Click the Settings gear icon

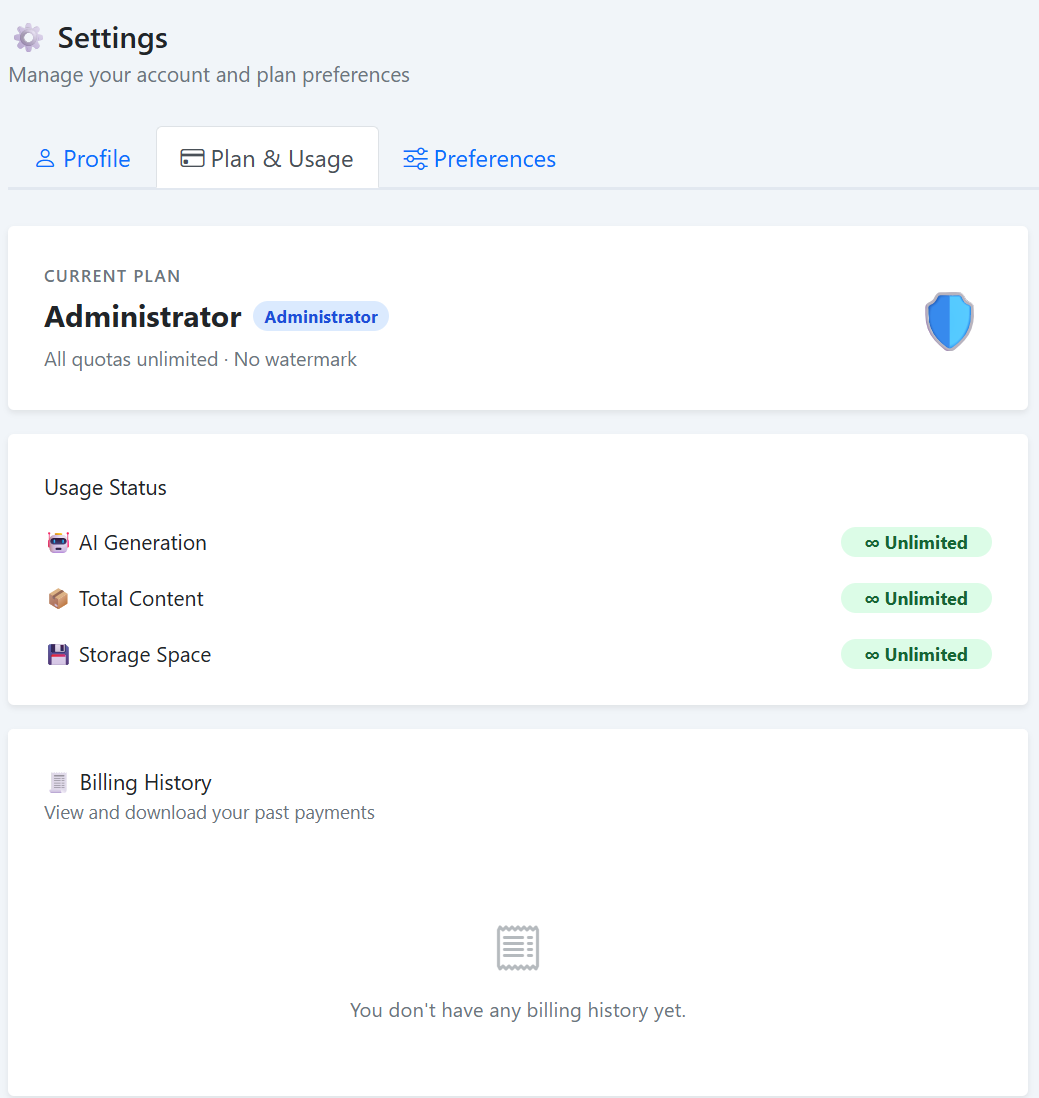[28, 38]
